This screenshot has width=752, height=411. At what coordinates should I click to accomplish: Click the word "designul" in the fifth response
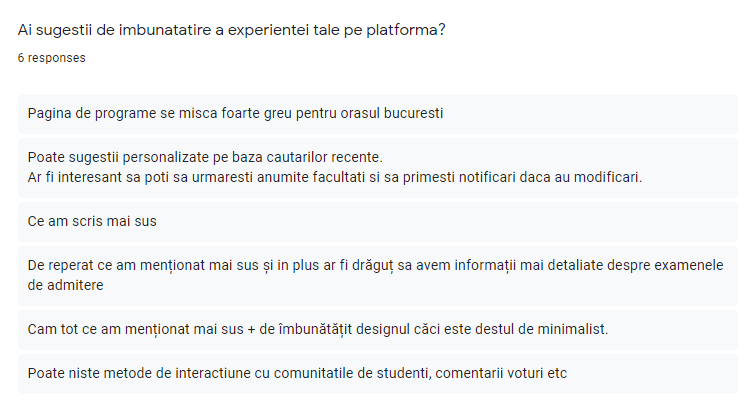[x=406, y=329]
